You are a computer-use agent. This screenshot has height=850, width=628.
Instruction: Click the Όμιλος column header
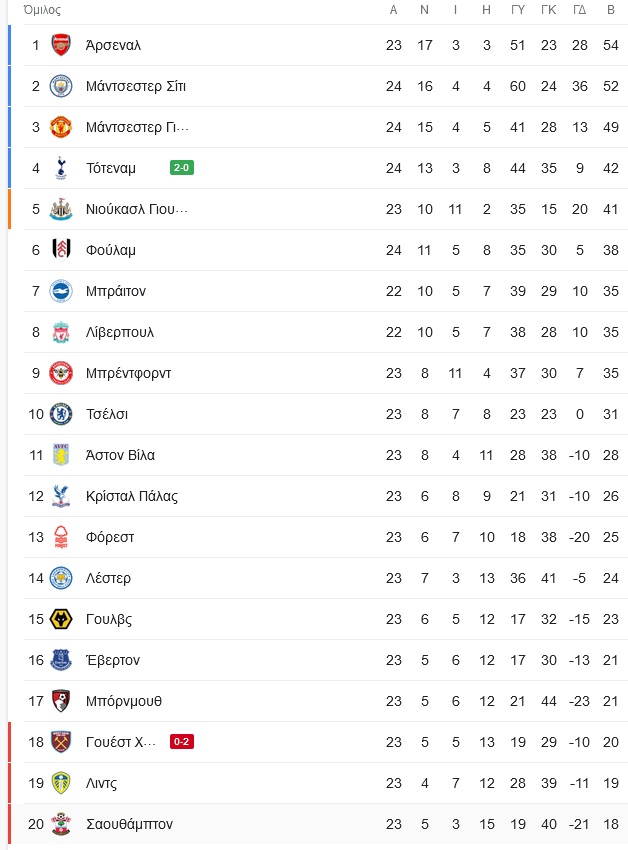[x=42, y=10]
